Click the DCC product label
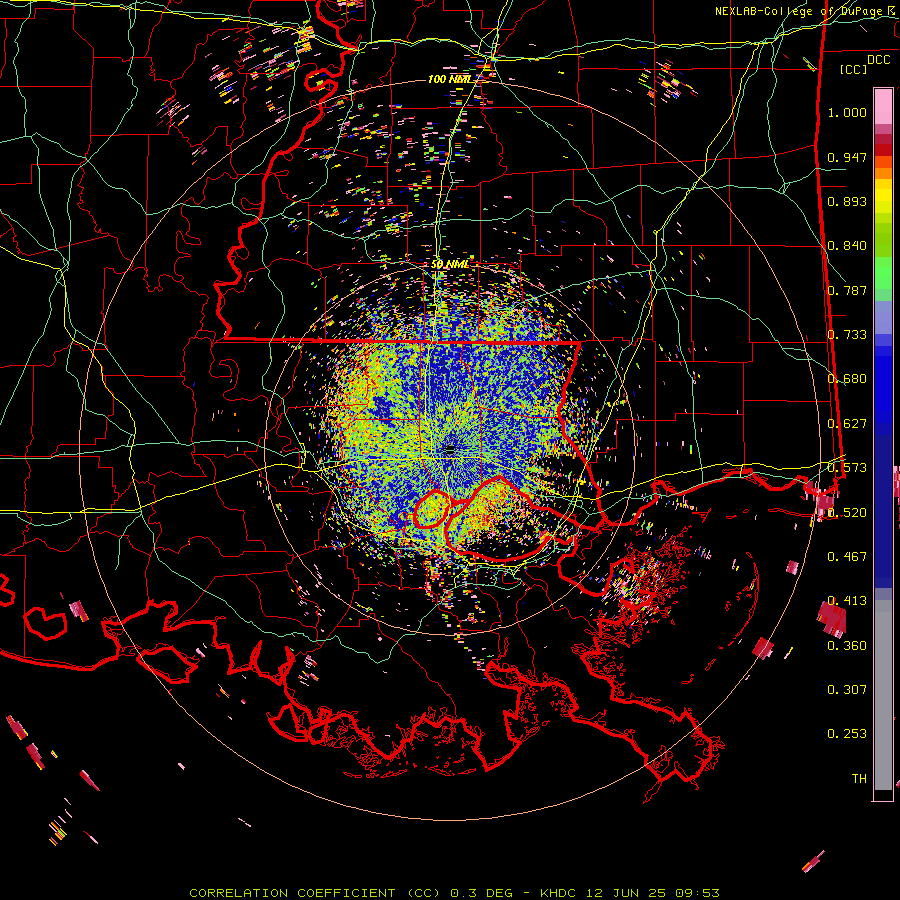 coord(878,60)
